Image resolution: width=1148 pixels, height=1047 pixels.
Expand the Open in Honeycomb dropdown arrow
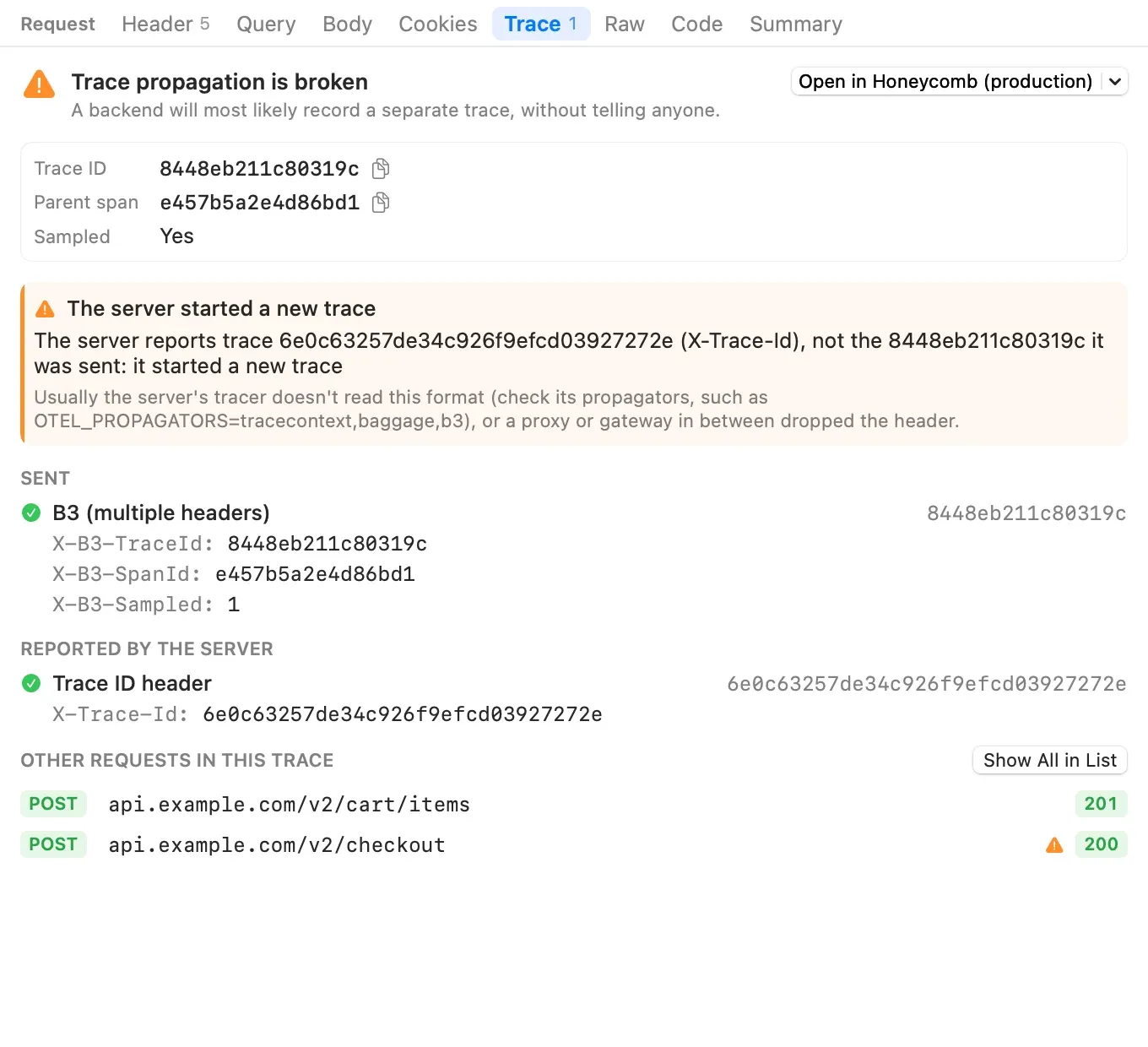(1115, 82)
